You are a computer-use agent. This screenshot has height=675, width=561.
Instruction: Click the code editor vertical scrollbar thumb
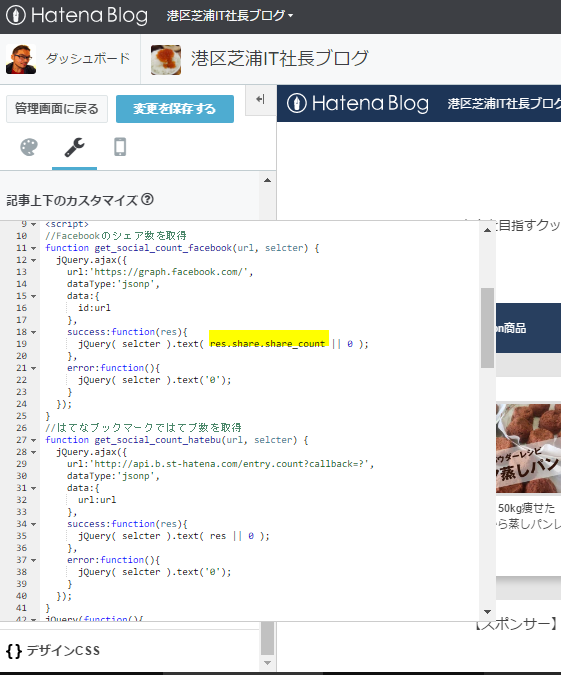(487, 328)
